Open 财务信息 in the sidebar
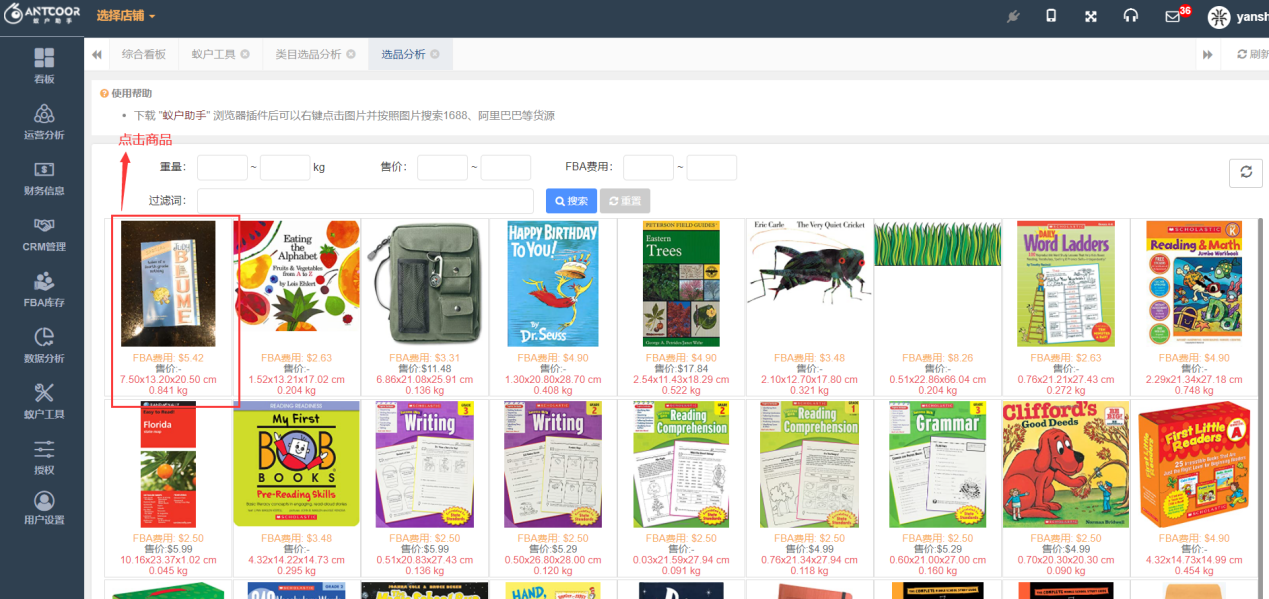This screenshot has height=599, width=1269. [43, 177]
